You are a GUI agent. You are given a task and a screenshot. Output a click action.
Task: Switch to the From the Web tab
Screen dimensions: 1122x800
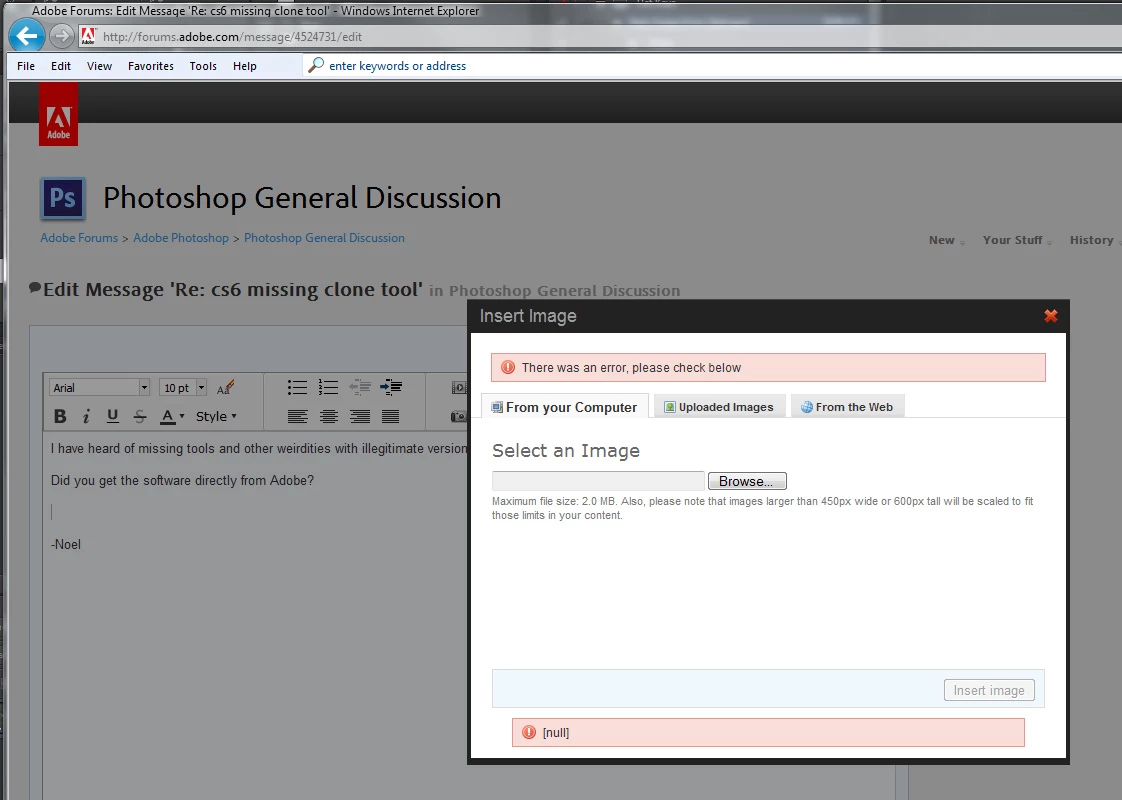[847, 406]
